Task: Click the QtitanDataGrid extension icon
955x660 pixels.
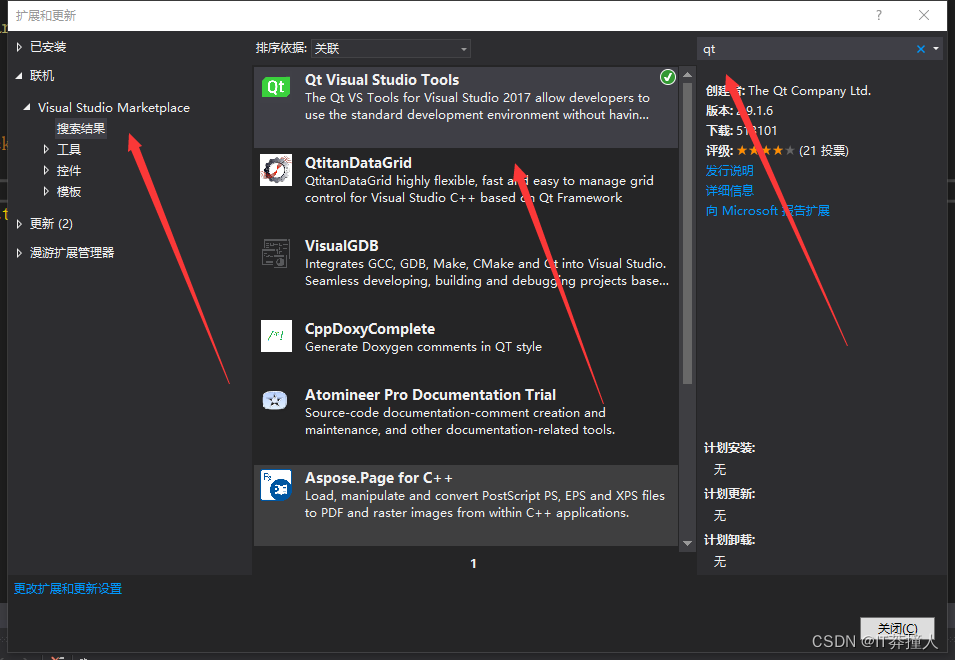Action: point(276,170)
